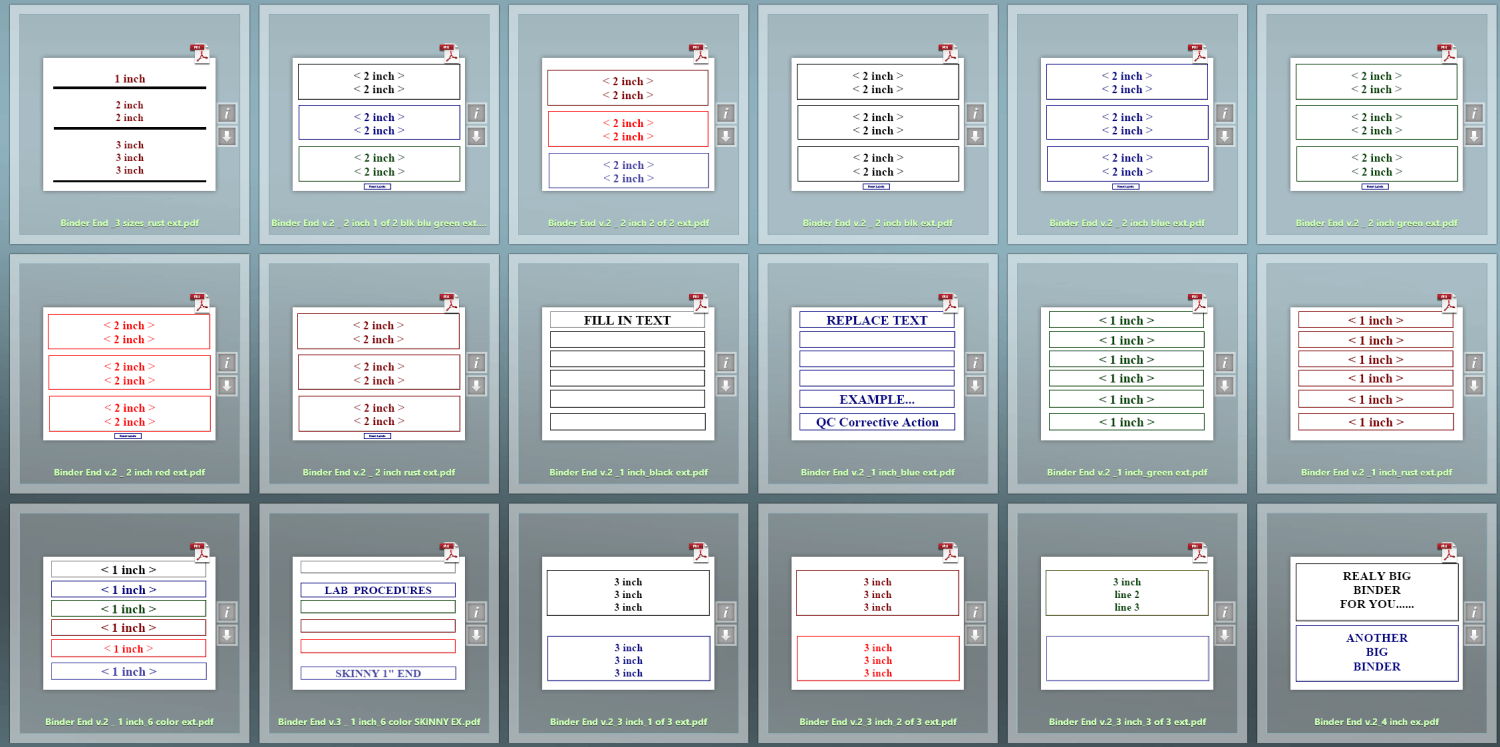Image resolution: width=1500 pixels, height=747 pixels.
Task: Open the LAB PROCEDURES thumbnail
Action: coord(378,623)
